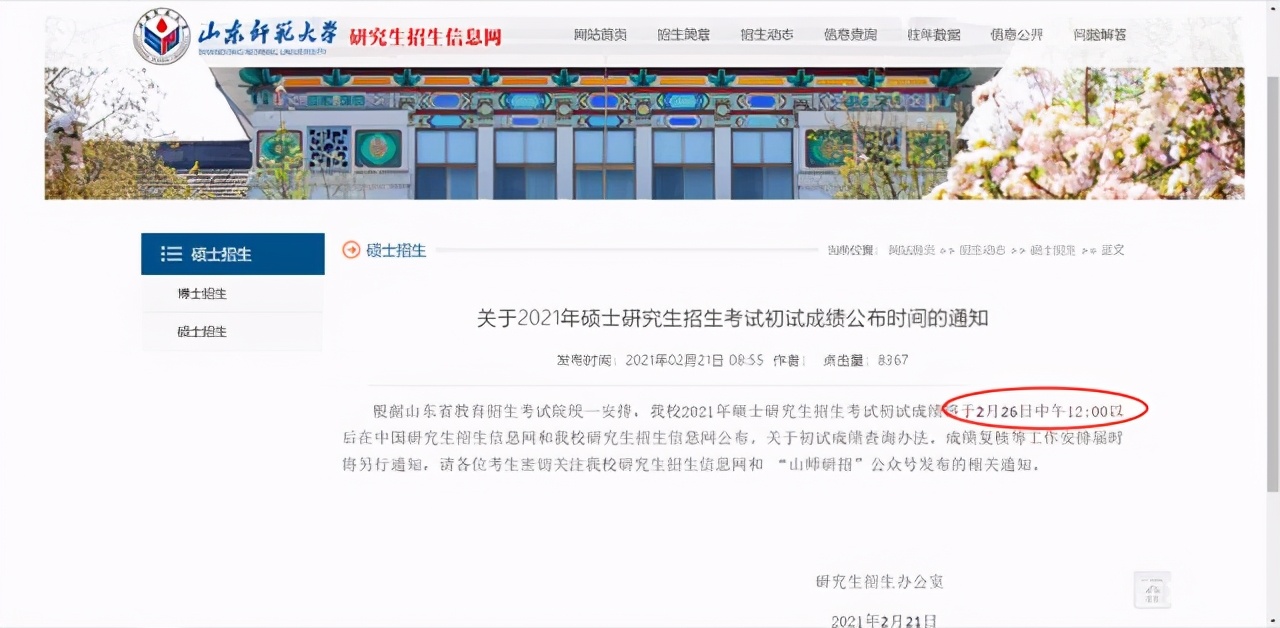The height and width of the screenshot is (628, 1280).
Task: Open the "问题解答" navigation item
Action: [1099, 33]
